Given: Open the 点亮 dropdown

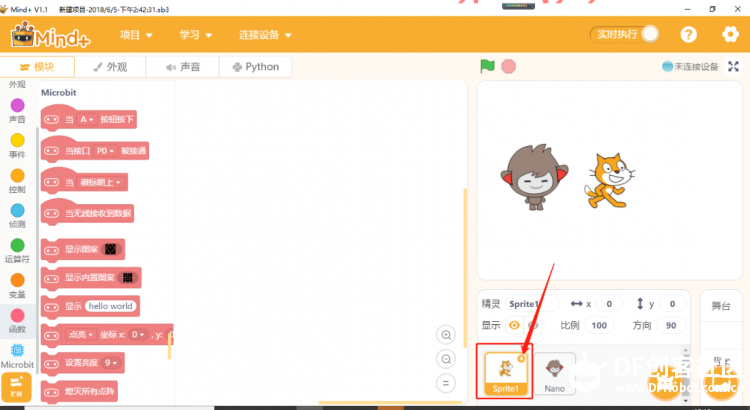Looking at the screenshot, I should 81,334.
